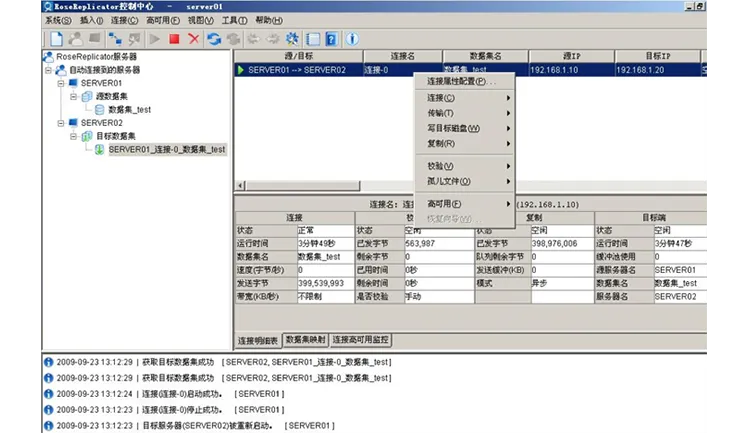The image size is (749, 433).
Task: Open the 工具(T) menu
Action: [234, 21]
